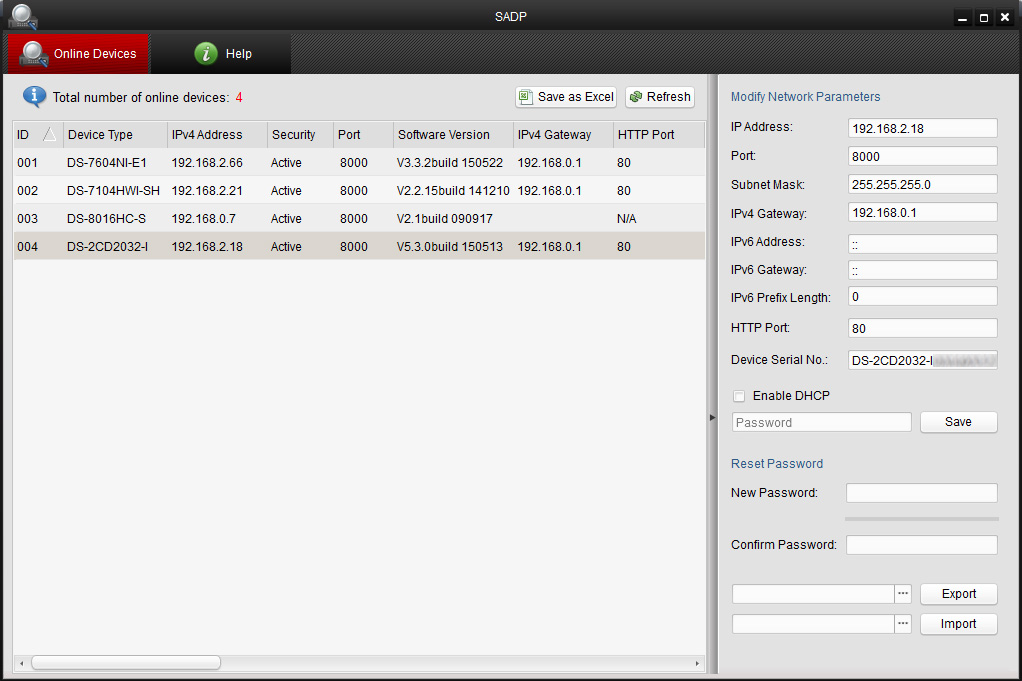Click the Import button

pyautogui.click(x=958, y=624)
